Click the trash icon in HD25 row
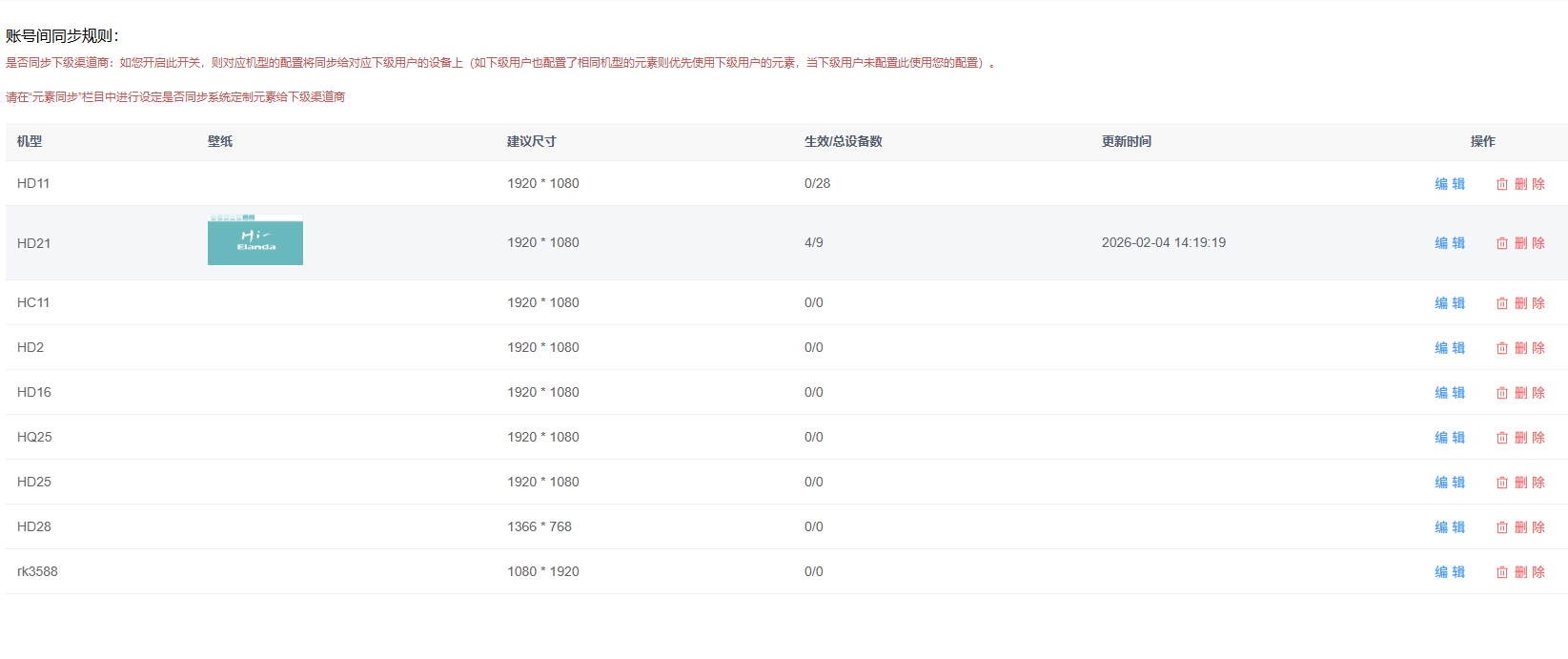Viewport: 1568px width, 659px height. coord(1502,483)
